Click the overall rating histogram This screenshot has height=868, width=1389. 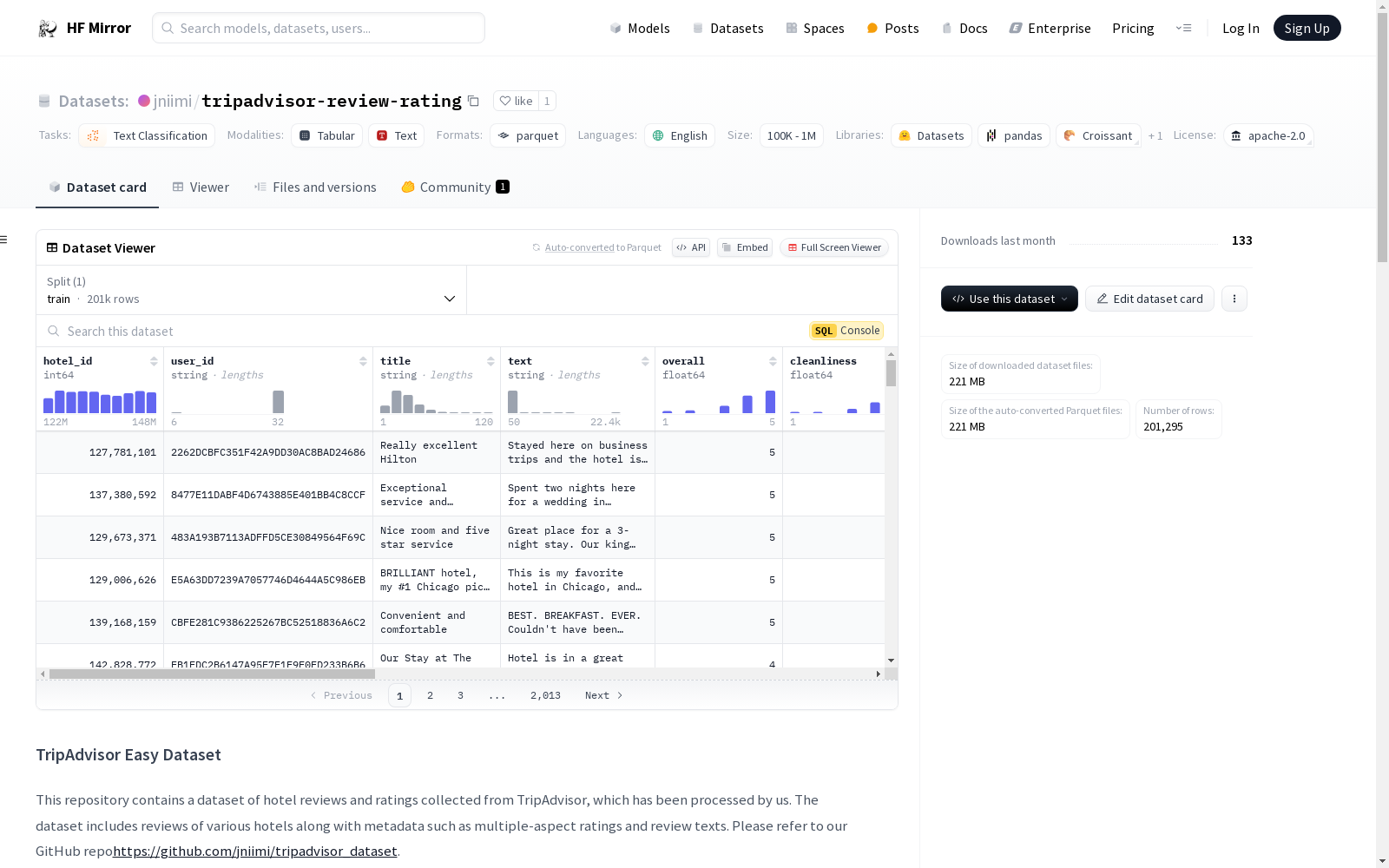[719, 401]
